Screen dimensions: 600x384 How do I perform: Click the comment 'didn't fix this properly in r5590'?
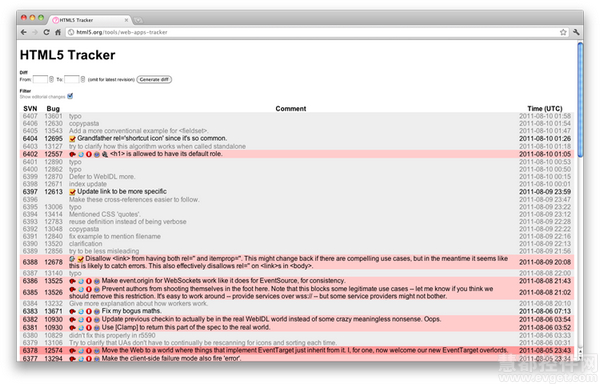(112, 335)
